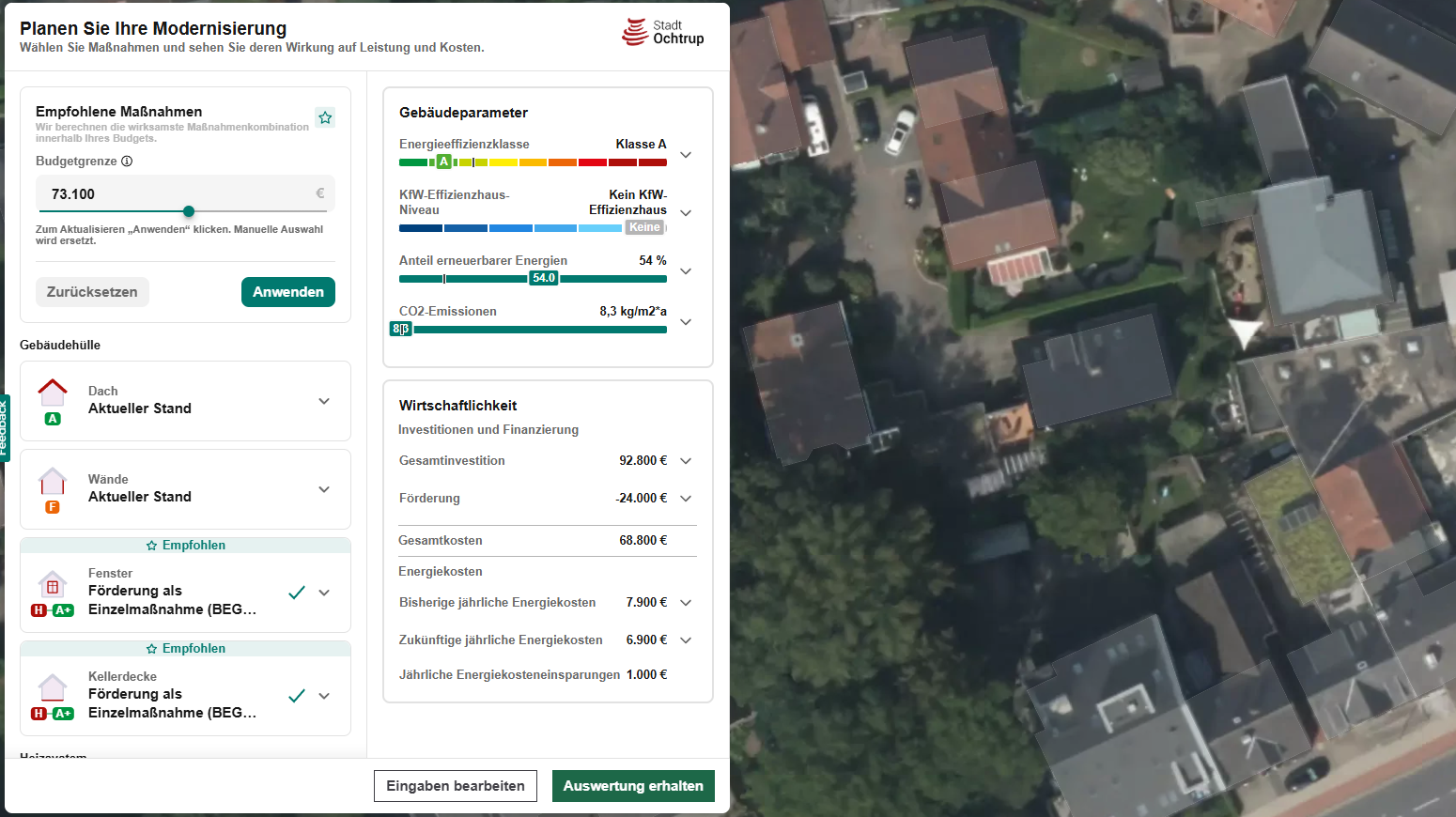Click the white location arrow on the map
This screenshot has height=817, width=1456.
point(1246,332)
